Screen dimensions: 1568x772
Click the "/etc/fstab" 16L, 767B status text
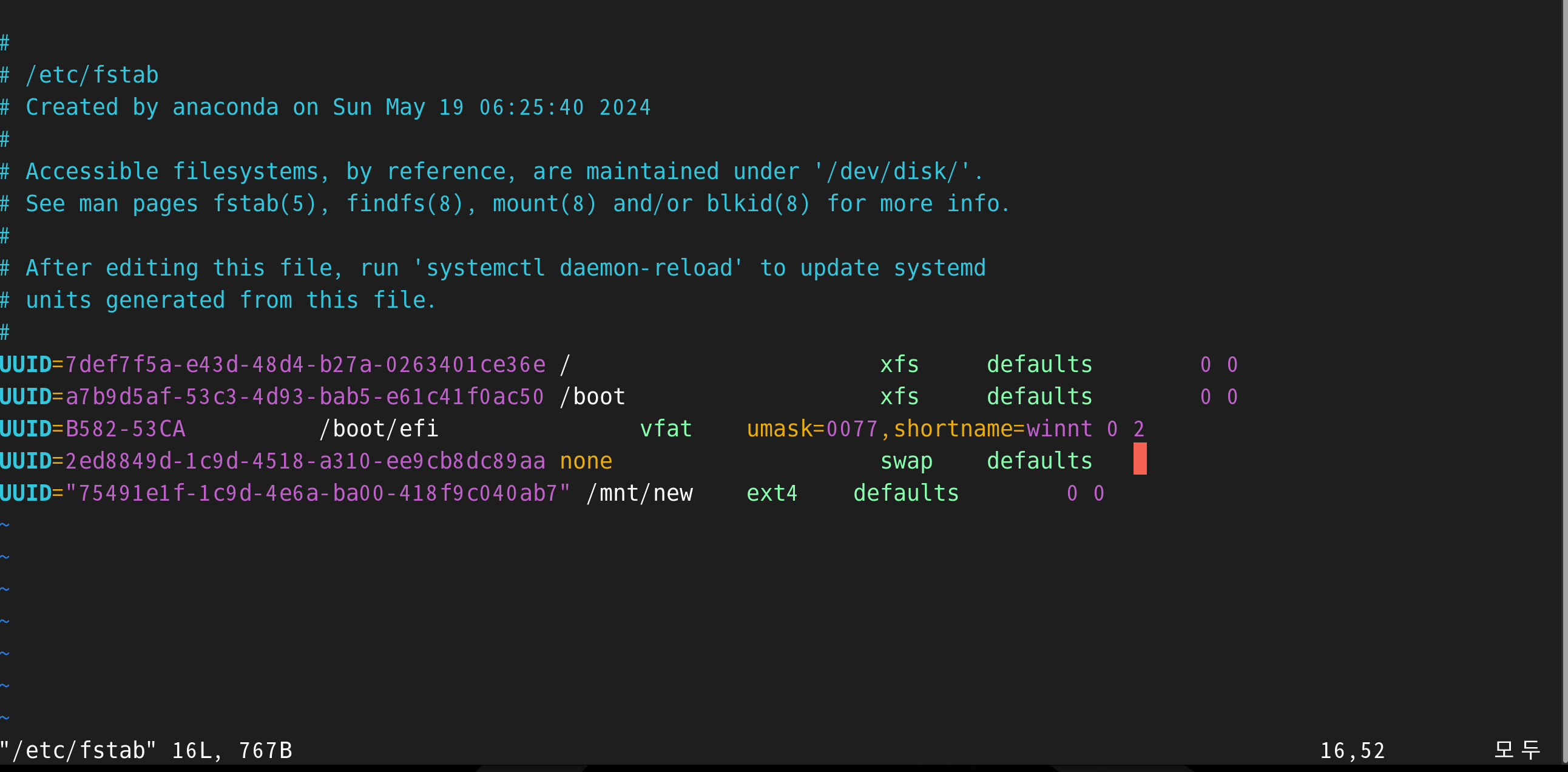pos(146,751)
